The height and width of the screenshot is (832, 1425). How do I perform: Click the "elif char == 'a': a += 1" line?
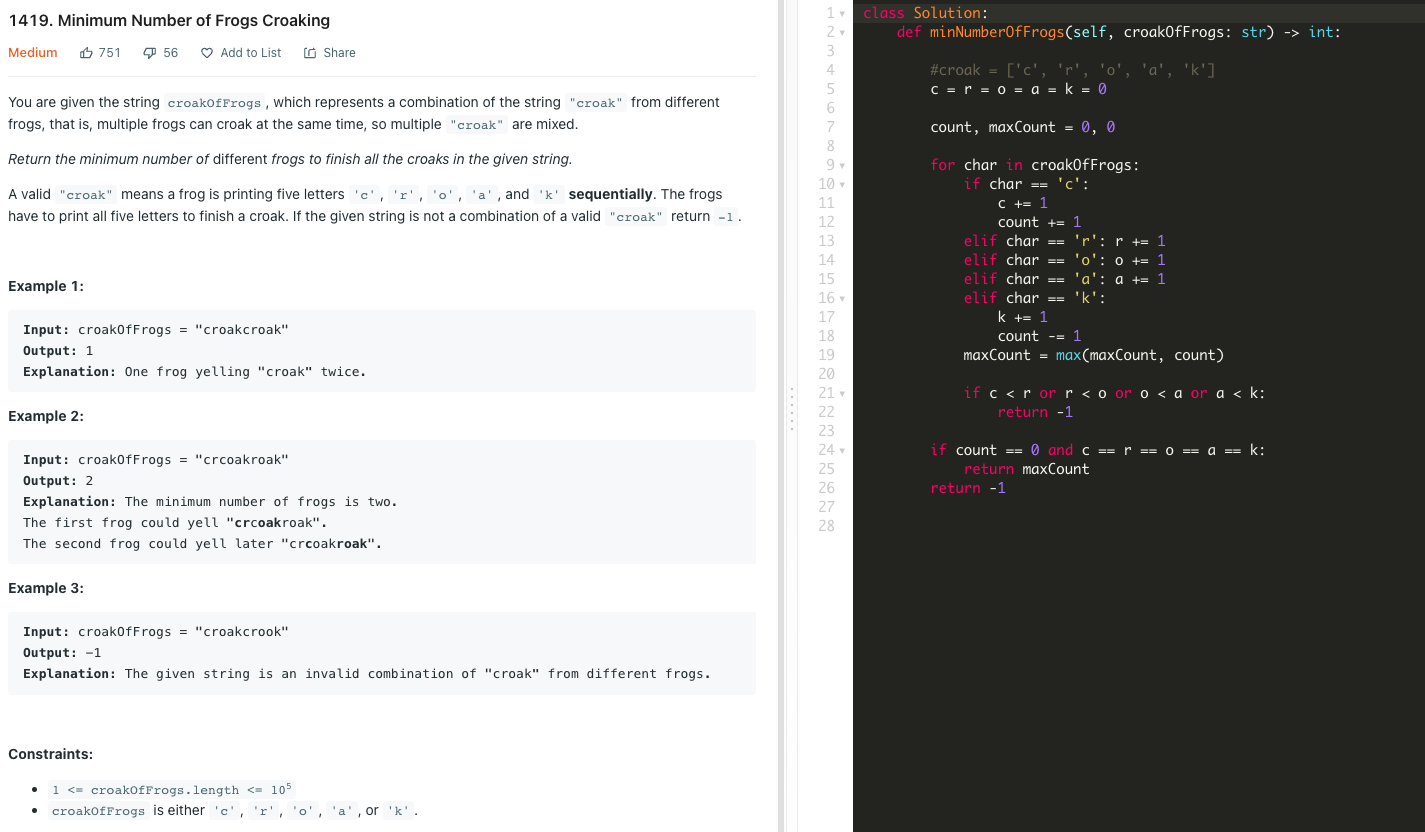(1065, 279)
